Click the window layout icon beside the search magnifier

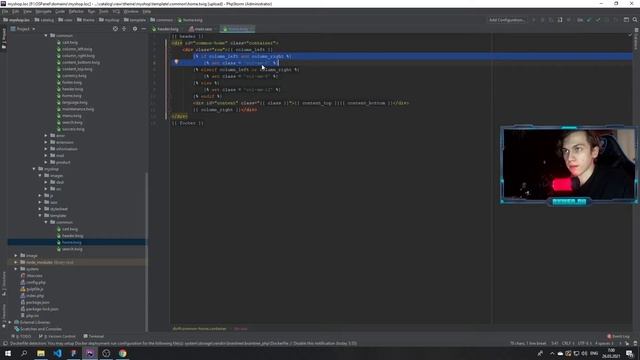626,20
